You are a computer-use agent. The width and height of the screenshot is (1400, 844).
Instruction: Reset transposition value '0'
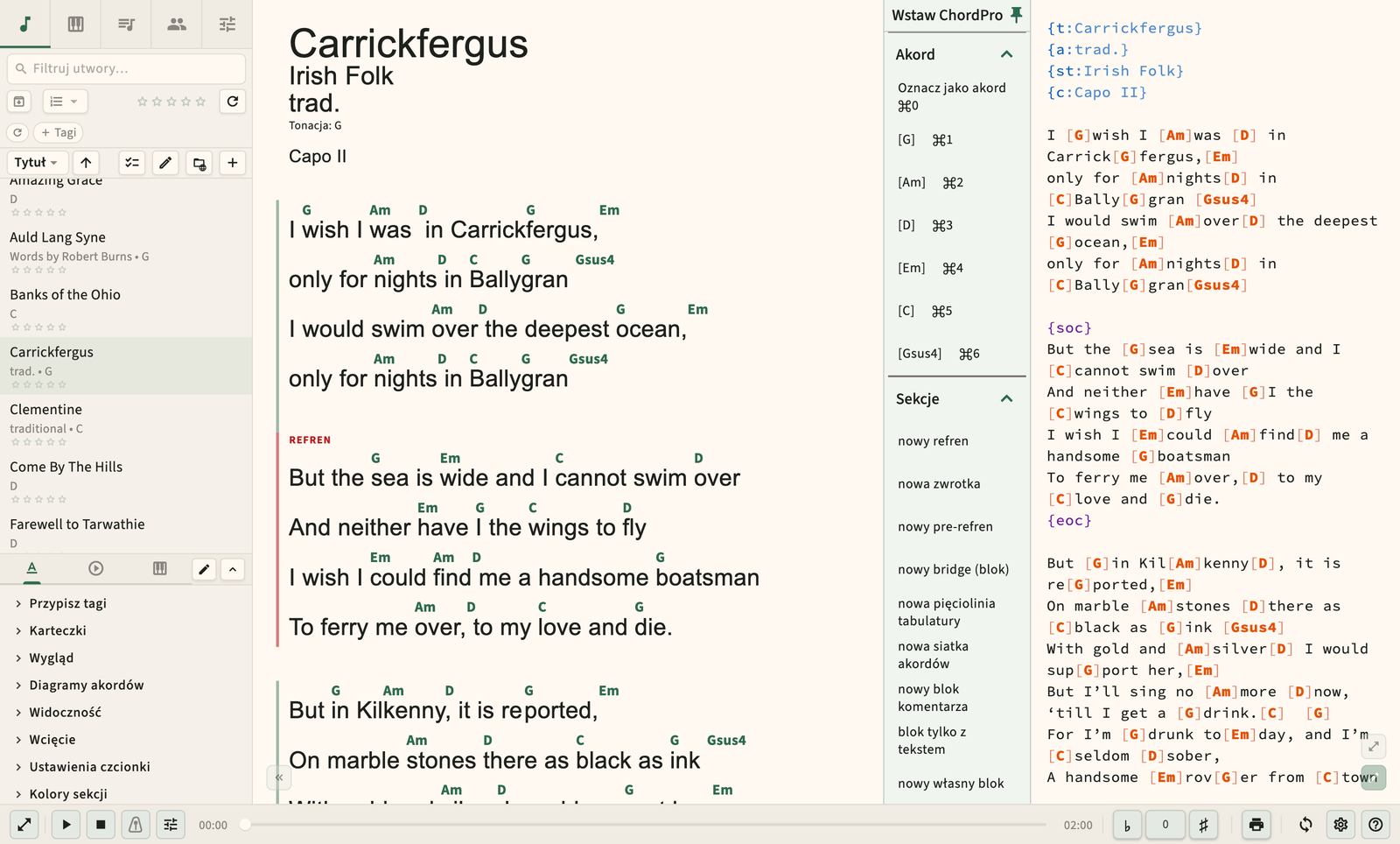click(x=1165, y=825)
